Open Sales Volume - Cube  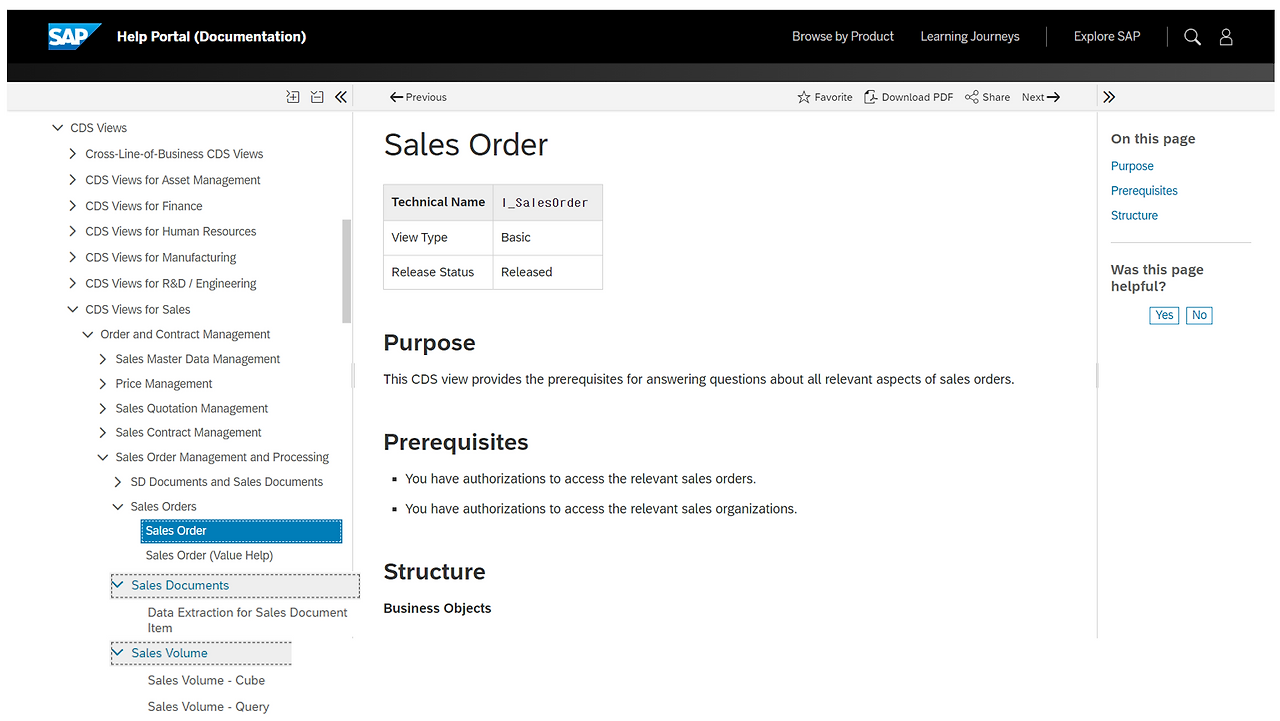click(206, 680)
